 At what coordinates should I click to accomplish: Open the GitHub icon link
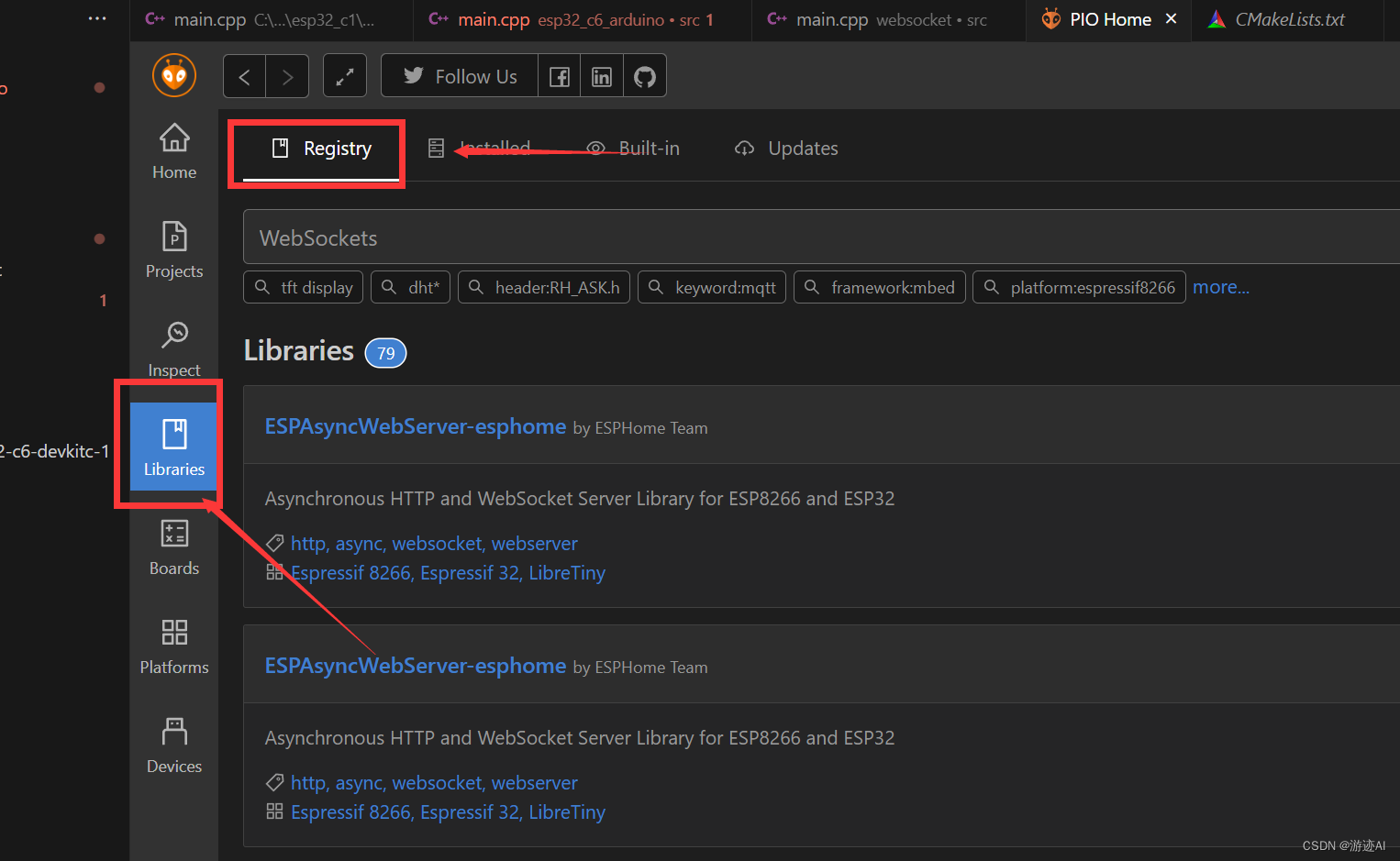(x=645, y=76)
